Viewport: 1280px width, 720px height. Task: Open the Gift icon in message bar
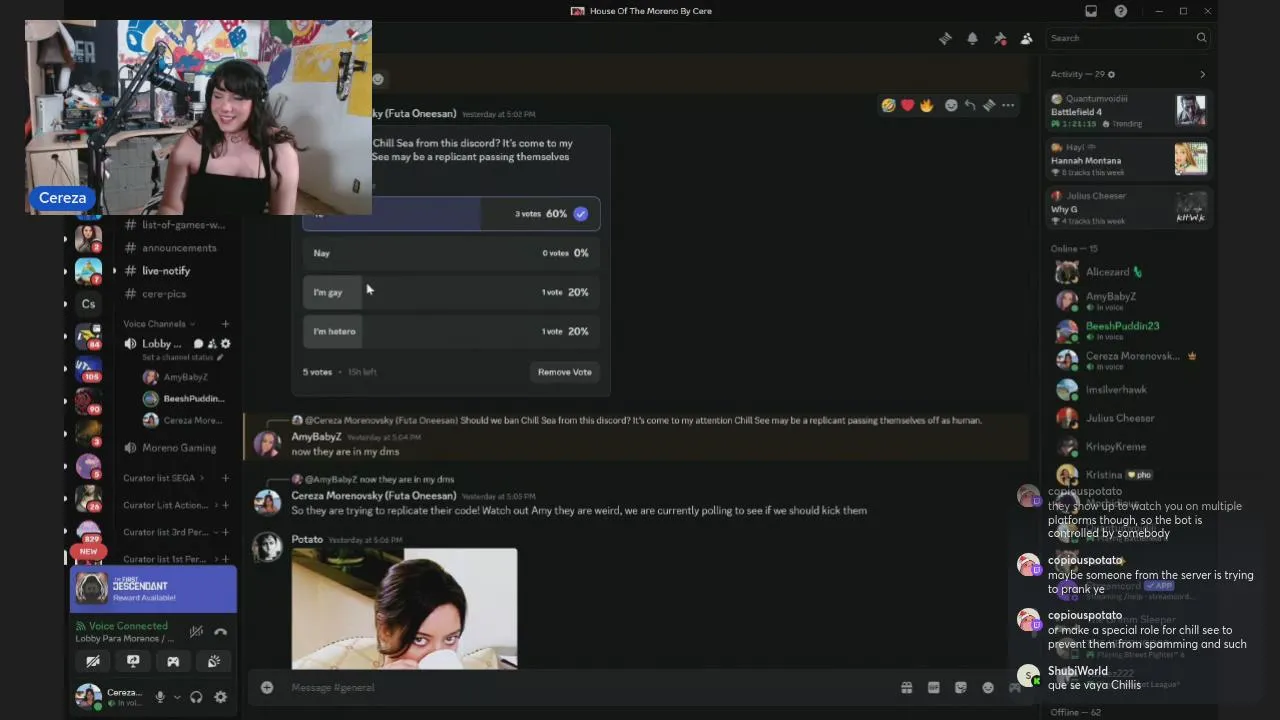tap(906, 687)
